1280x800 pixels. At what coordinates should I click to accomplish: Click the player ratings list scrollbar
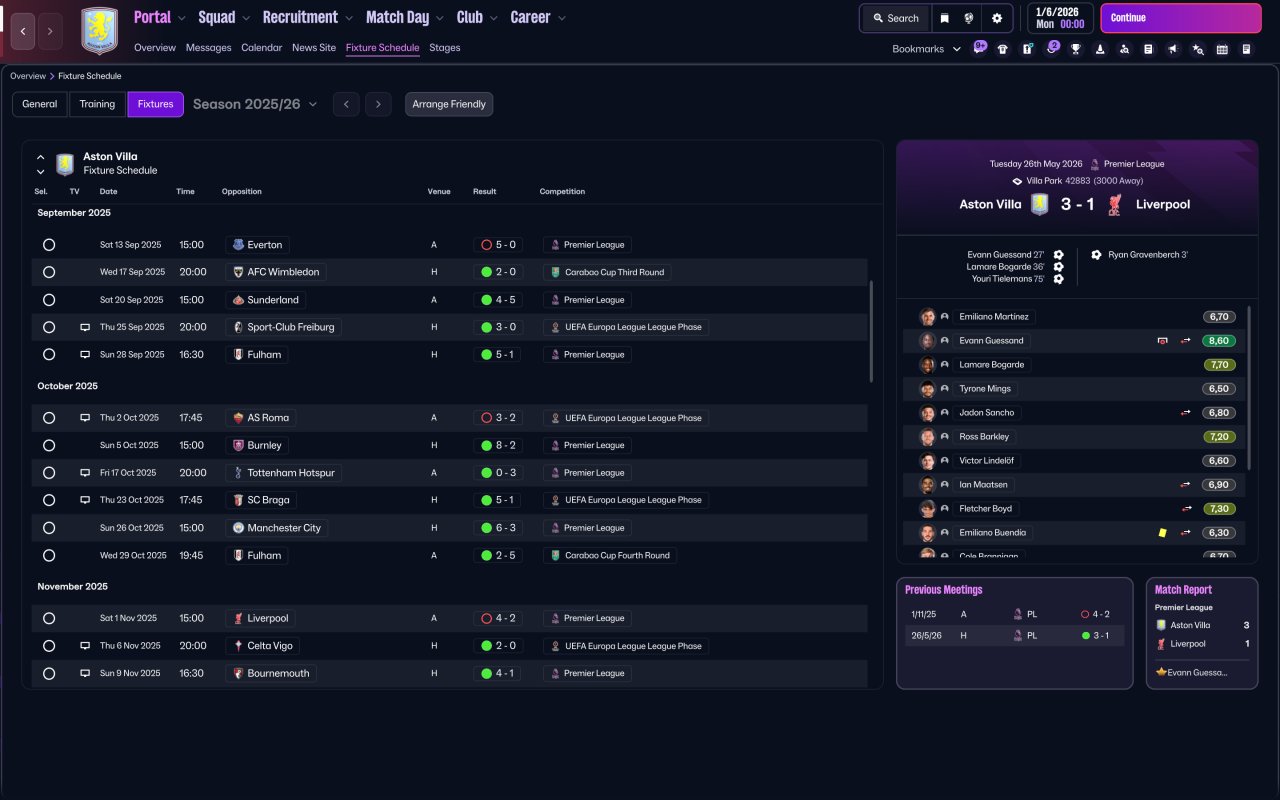(1250, 388)
